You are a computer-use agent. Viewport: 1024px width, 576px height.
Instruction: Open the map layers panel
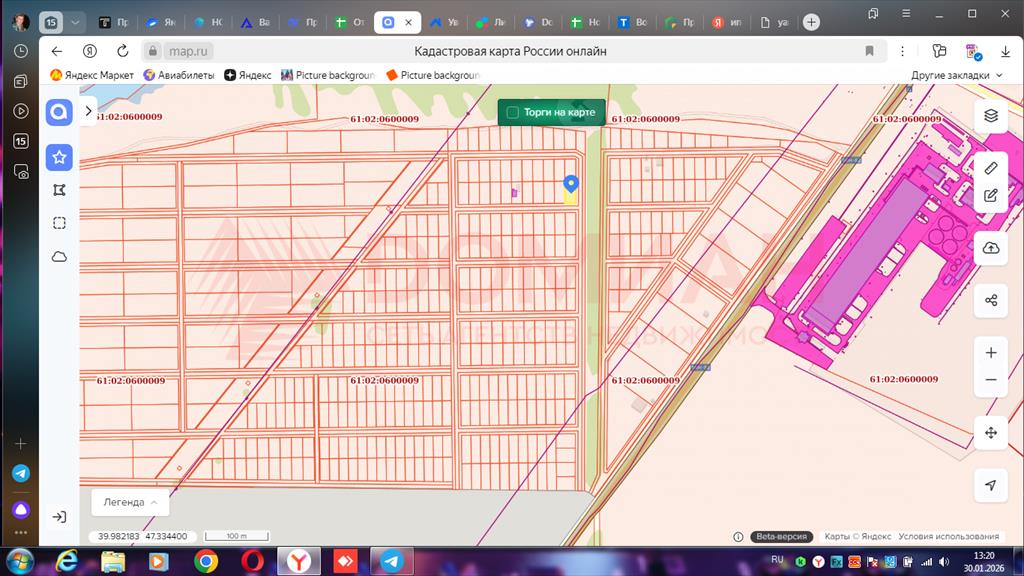coord(990,115)
